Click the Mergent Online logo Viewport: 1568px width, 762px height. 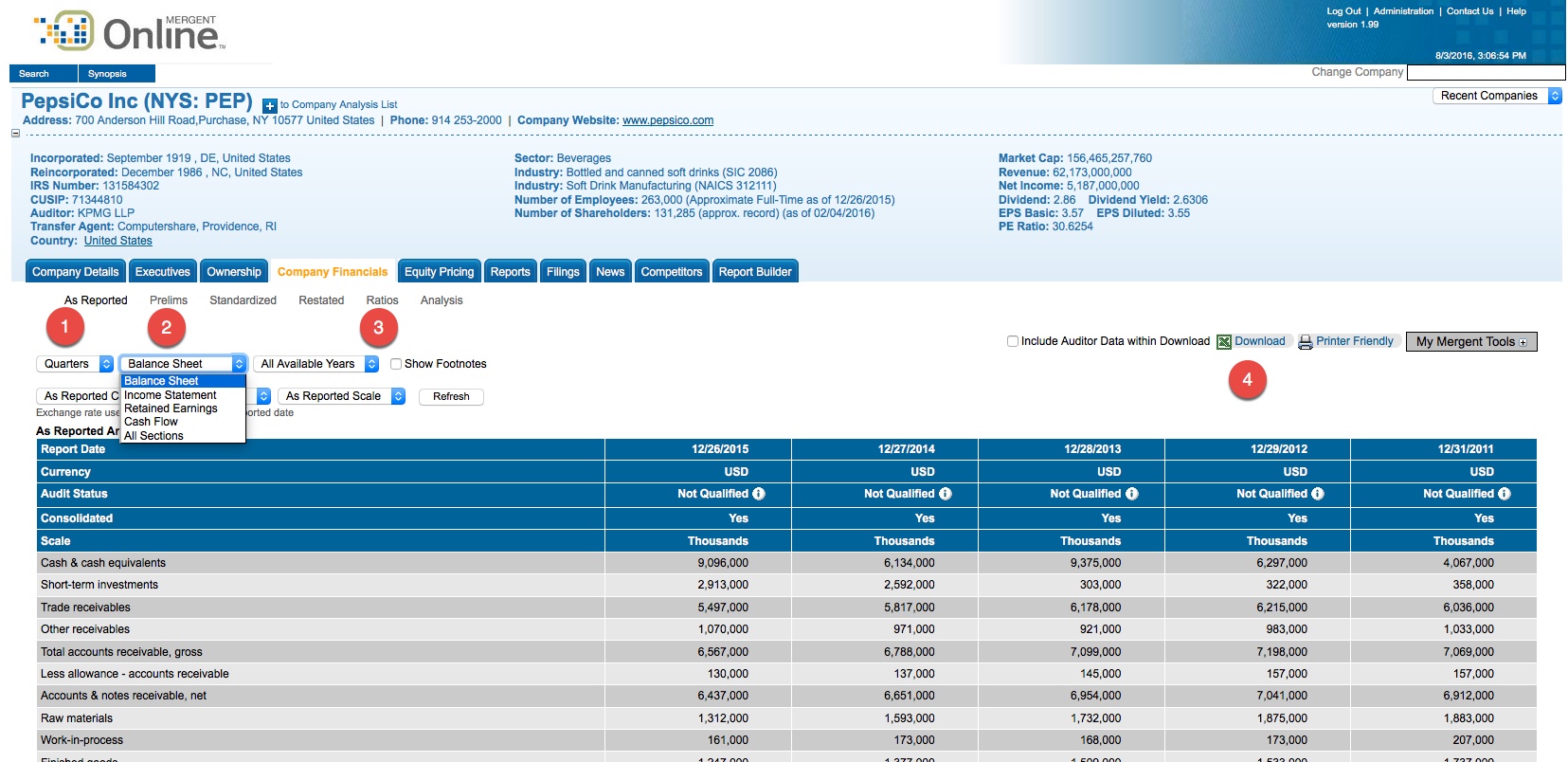[131, 32]
